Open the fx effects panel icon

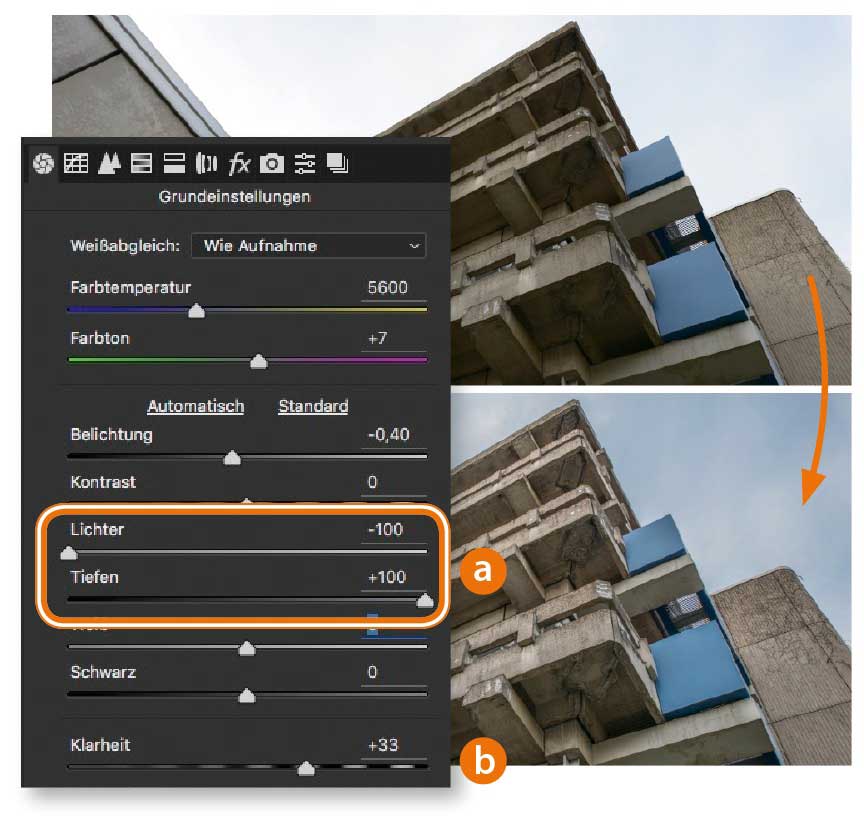point(239,163)
